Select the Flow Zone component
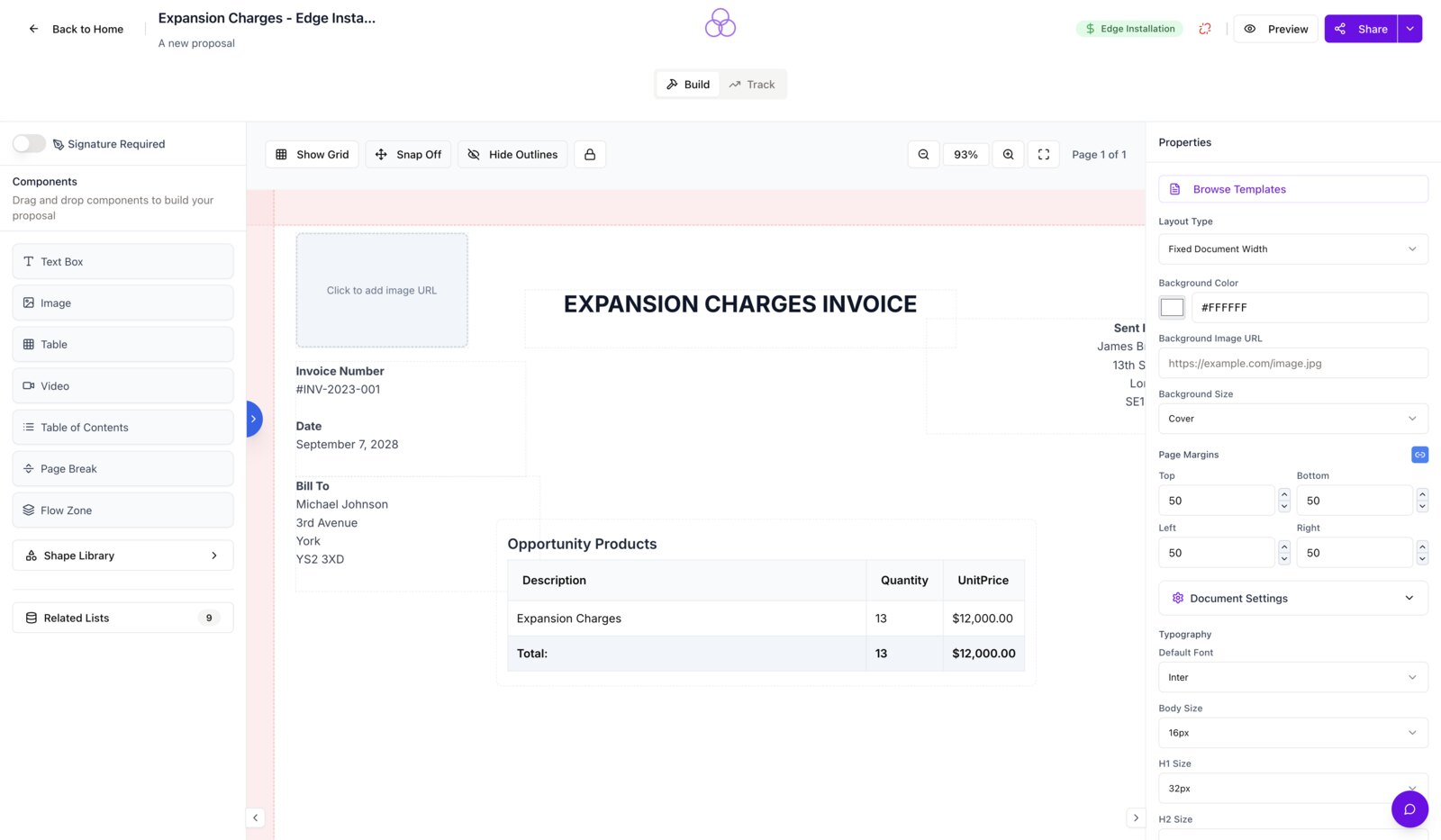This screenshot has width=1441, height=840. 122,510
